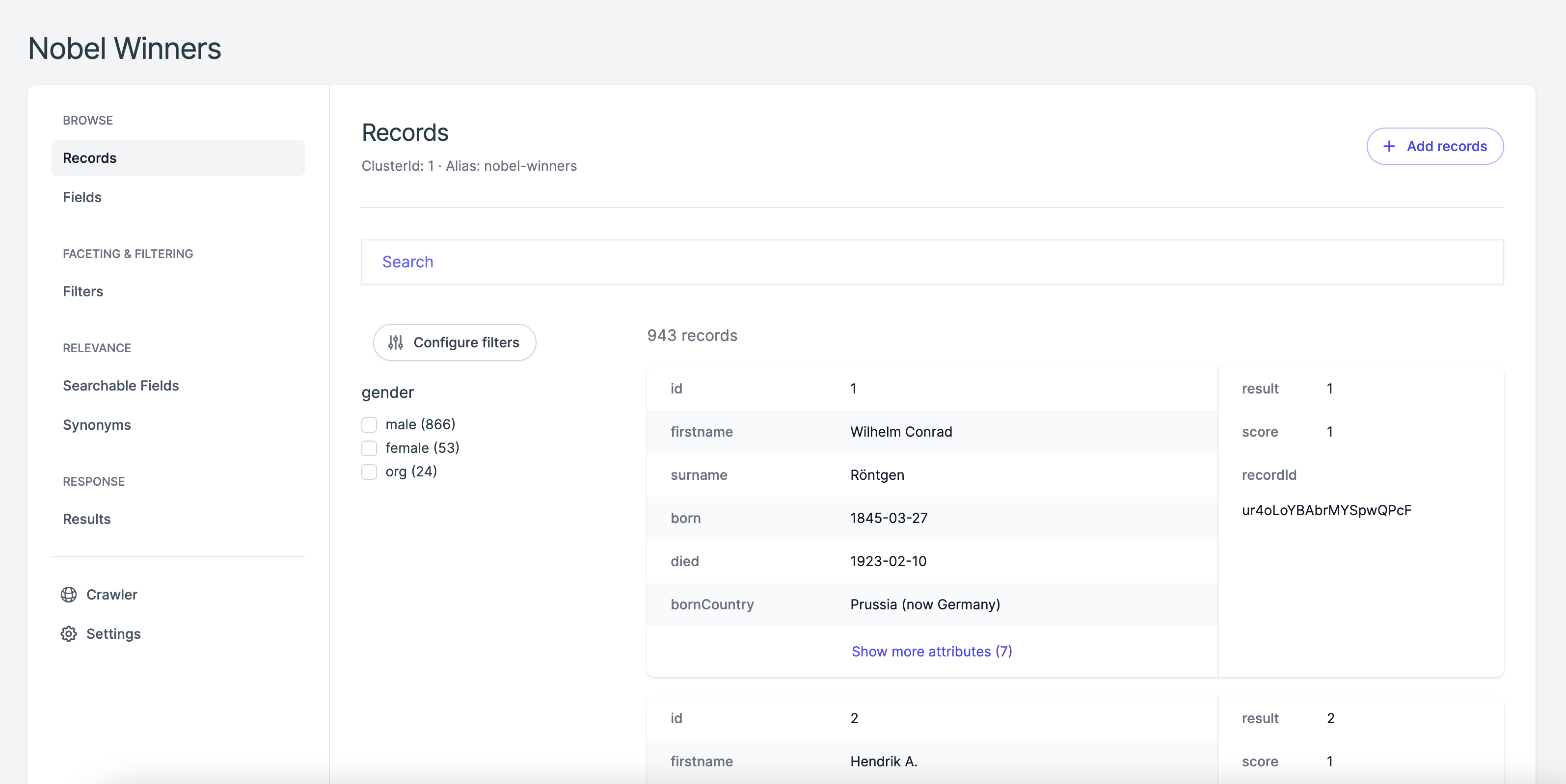The height and width of the screenshot is (784, 1566).
Task: Navigate to Searchable Fields
Action: click(120, 385)
